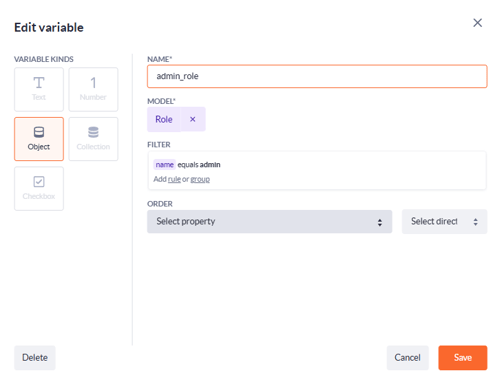Delete this variable
The height and width of the screenshot is (382, 500).
pos(35,358)
